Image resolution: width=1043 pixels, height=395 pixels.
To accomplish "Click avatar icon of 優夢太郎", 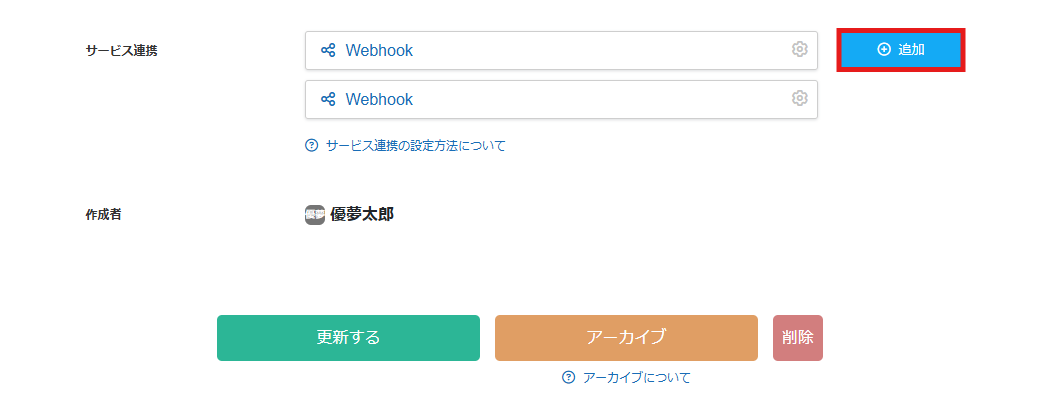I will (x=315, y=215).
